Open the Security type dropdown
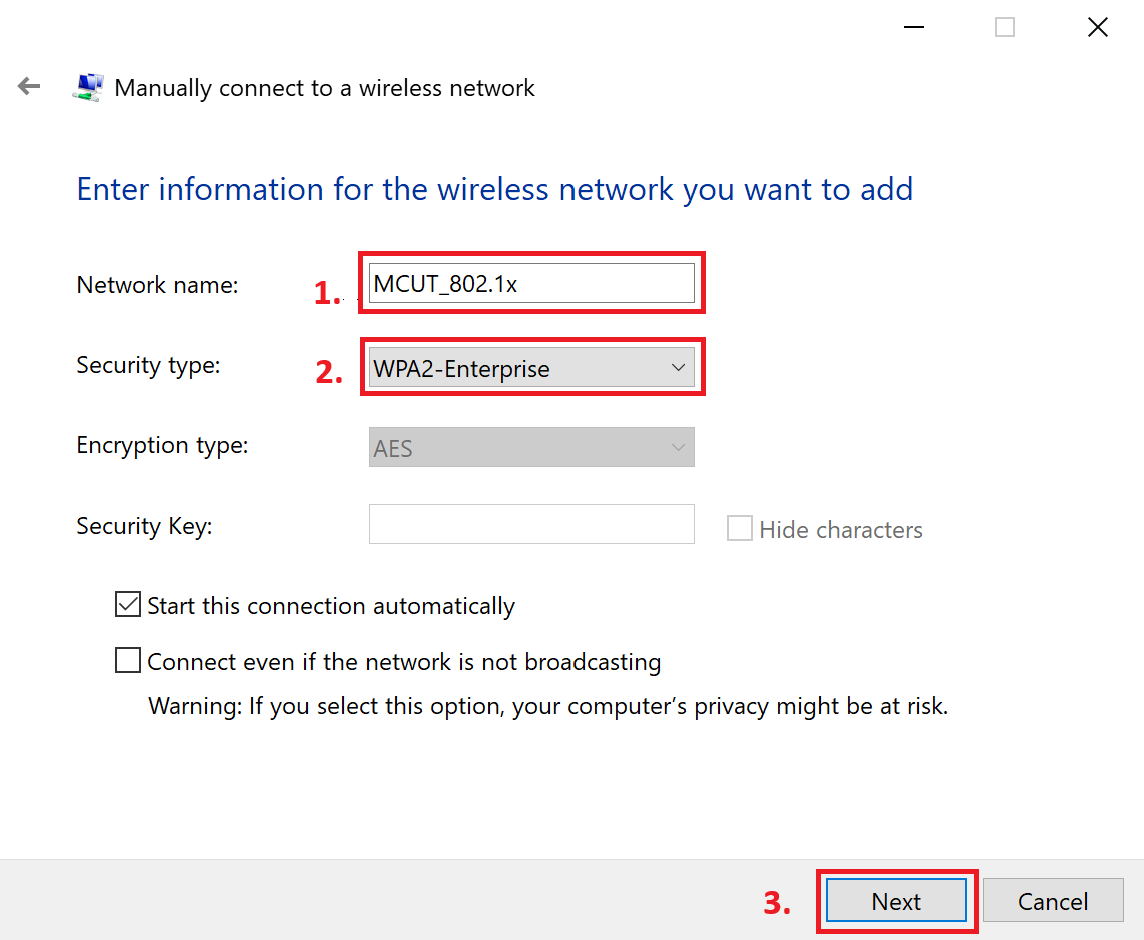 [532, 368]
